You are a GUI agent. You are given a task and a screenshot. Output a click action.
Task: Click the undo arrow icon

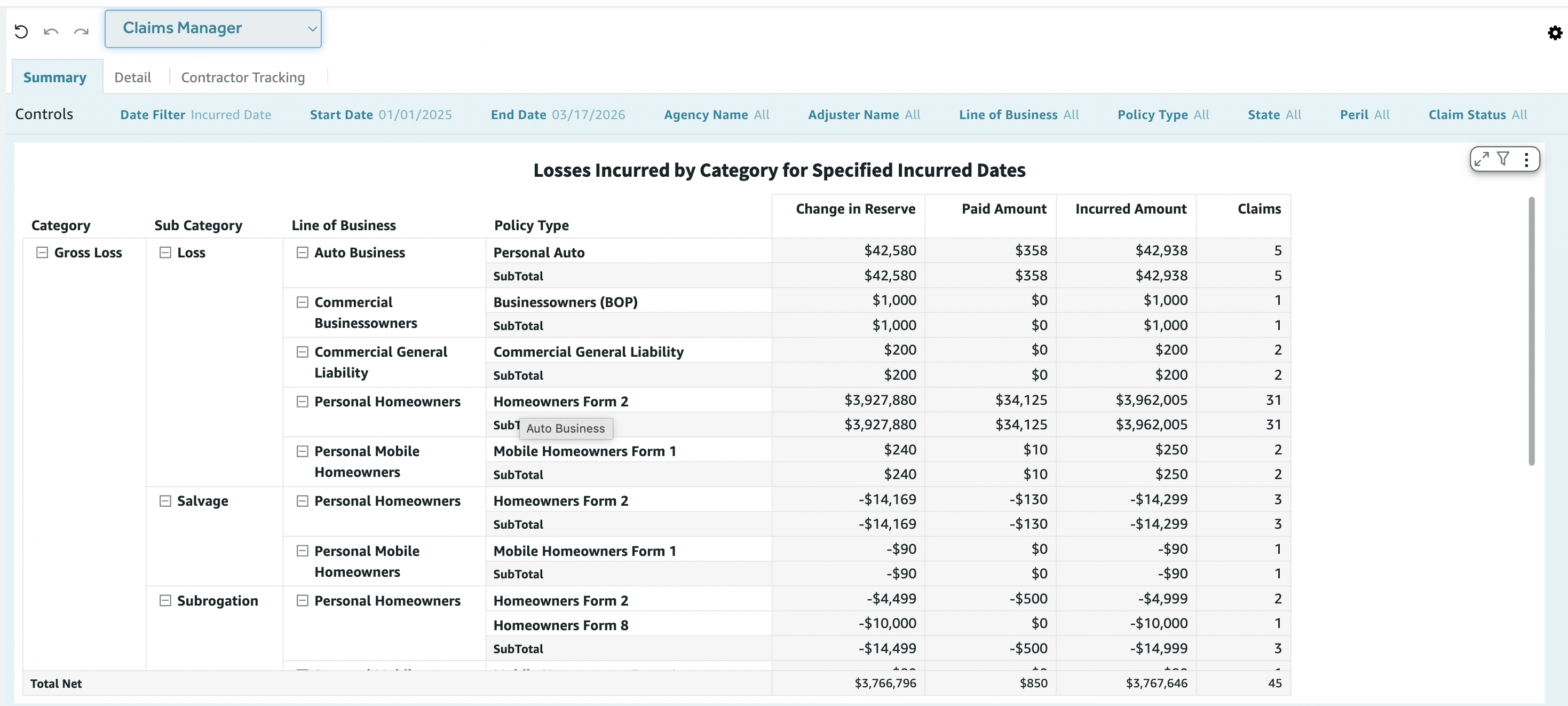point(51,31)
